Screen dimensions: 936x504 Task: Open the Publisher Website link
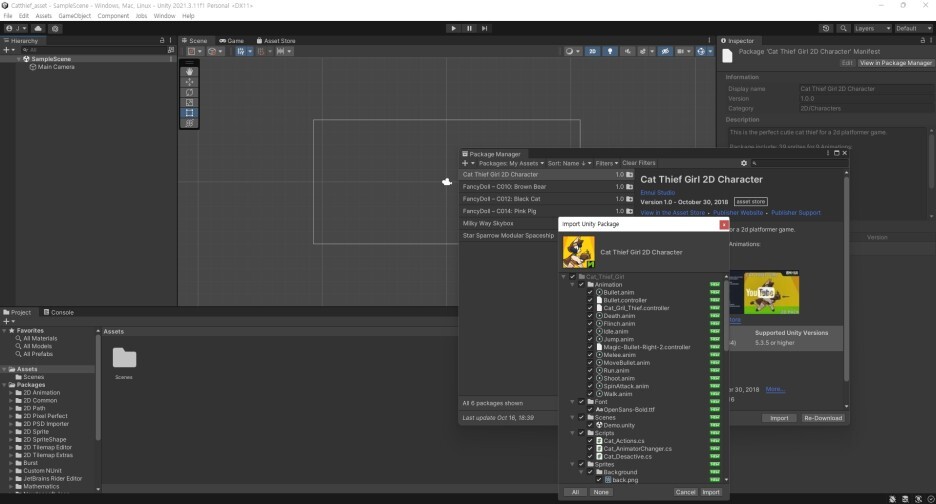click(x=738, y=213)
